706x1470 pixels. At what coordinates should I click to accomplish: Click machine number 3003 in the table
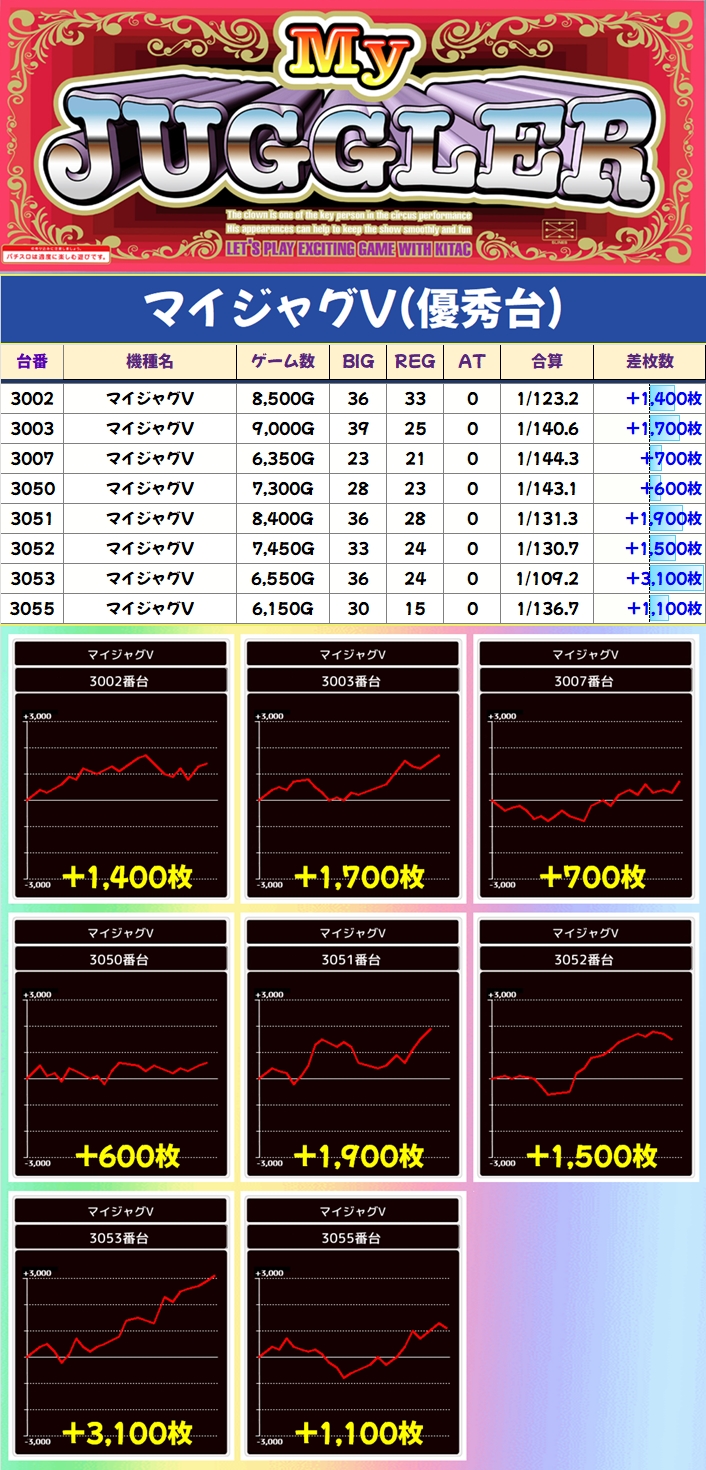(x=32, y=429)
